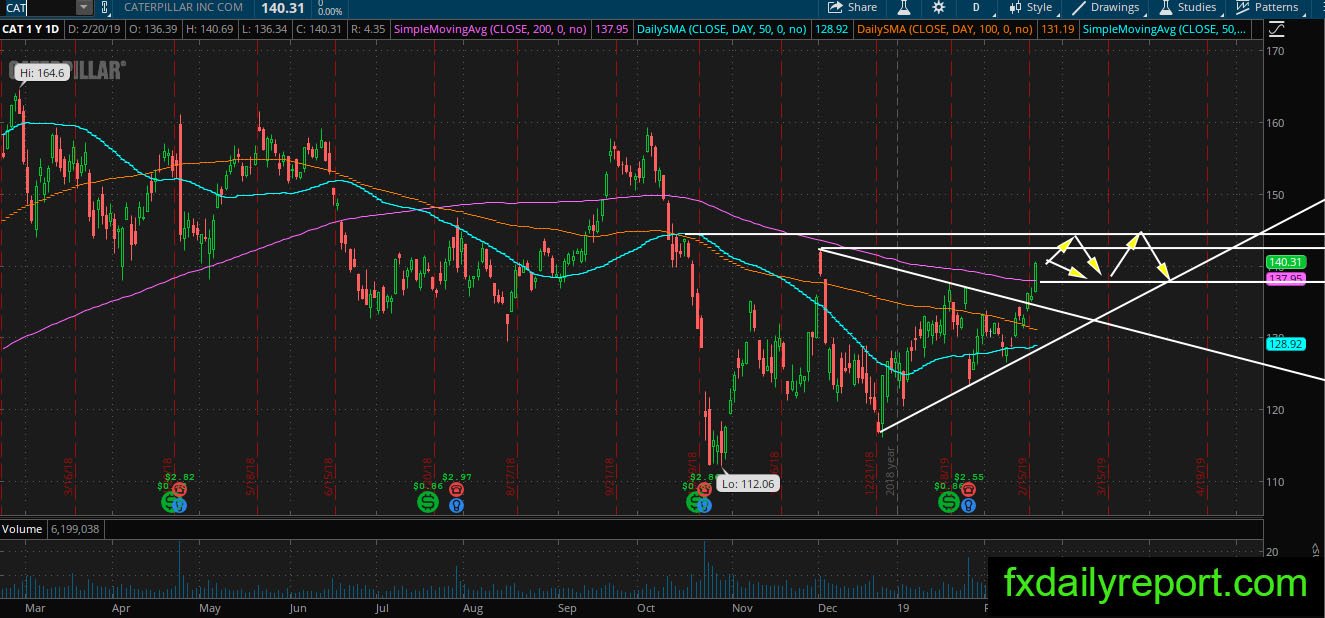Click the Share icon in the toolbar
The image size is (1325, 618).
click(x=835, y=7)
